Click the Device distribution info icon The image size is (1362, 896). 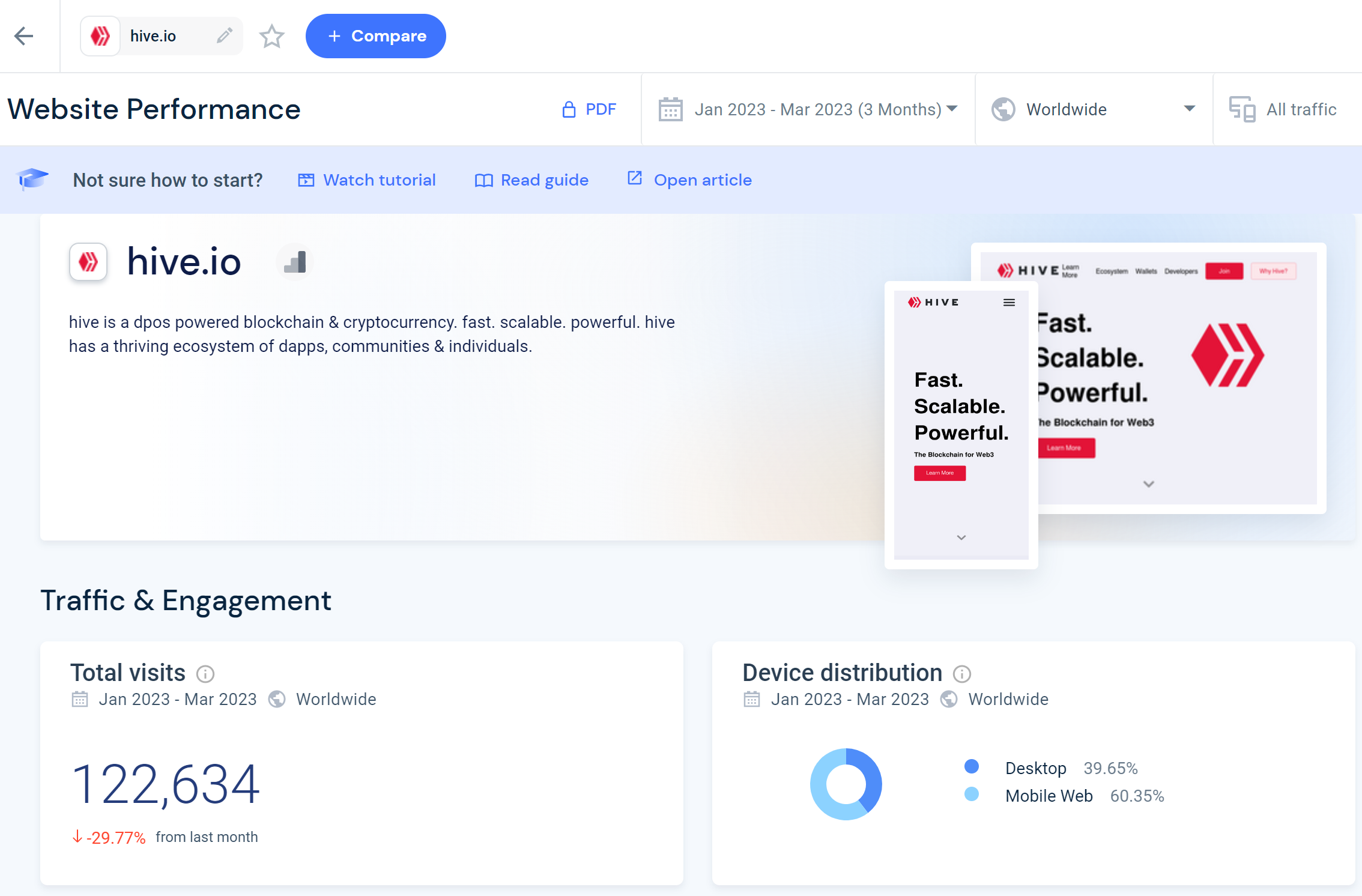(x=961, y=674)
